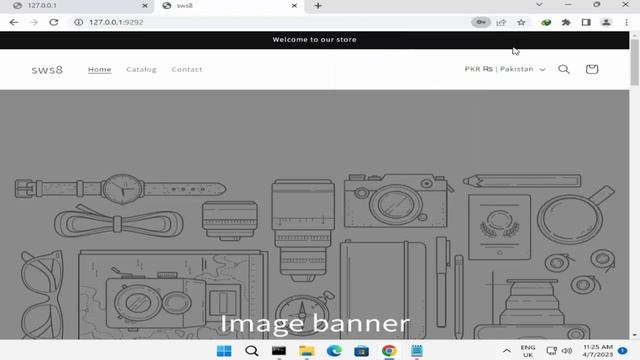Open a new browser tab

318,5
